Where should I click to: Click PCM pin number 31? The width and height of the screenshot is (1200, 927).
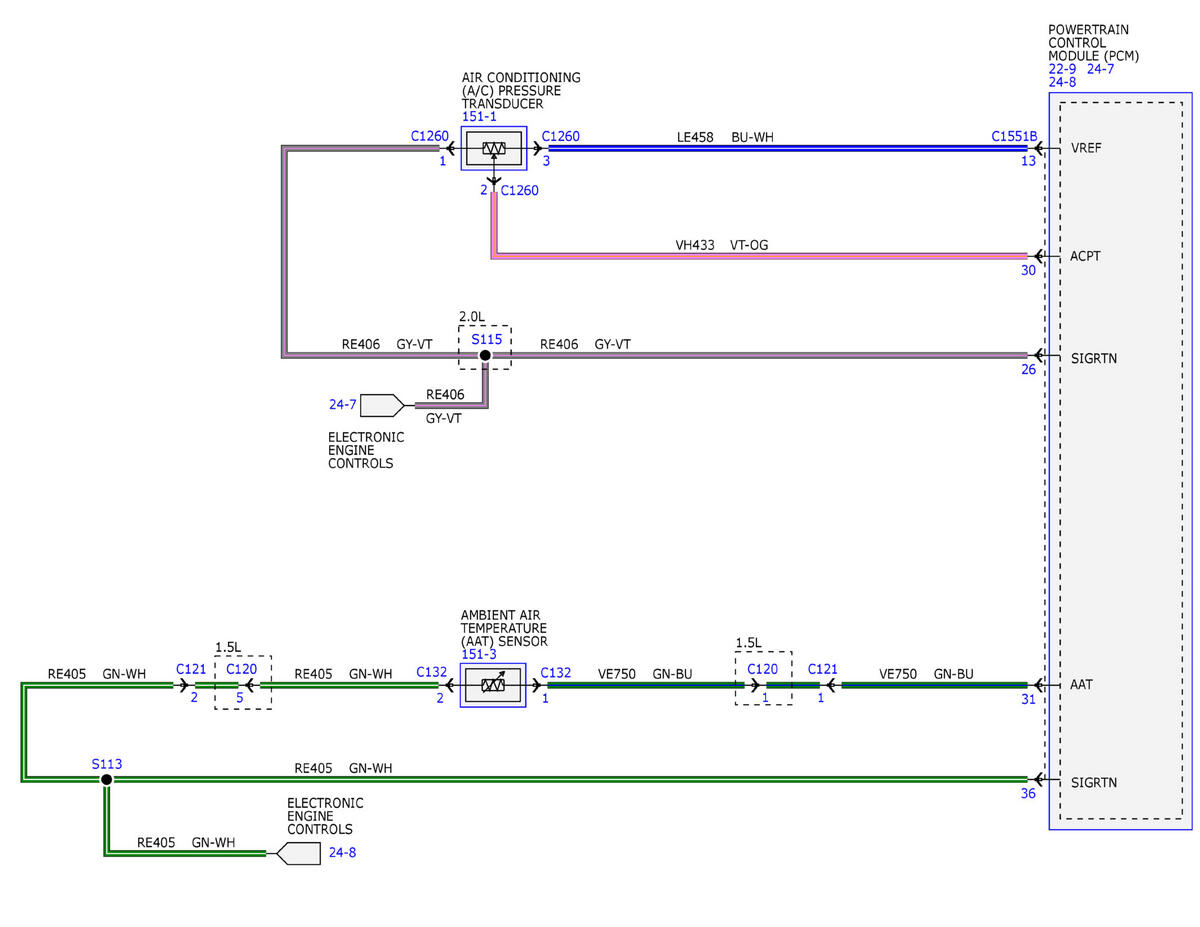[1029, 699]
